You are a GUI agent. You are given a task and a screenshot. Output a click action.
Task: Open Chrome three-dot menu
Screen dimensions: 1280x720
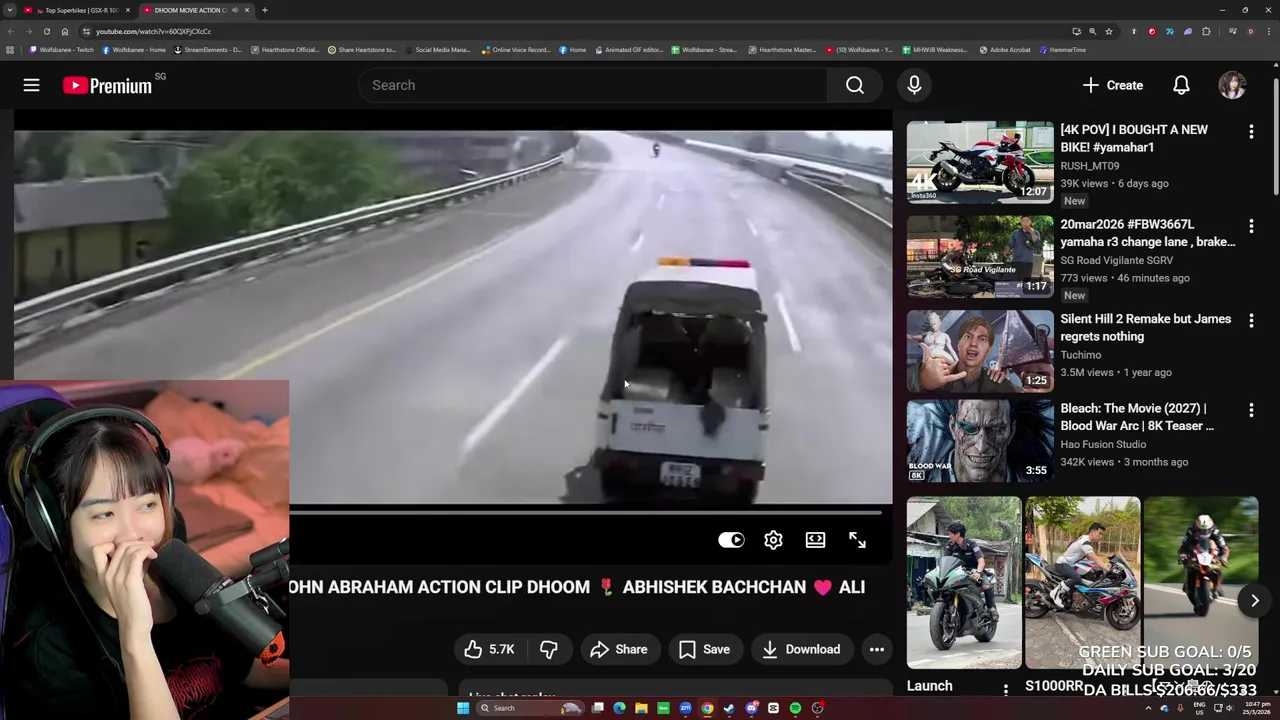click(x=1269, y=31)
